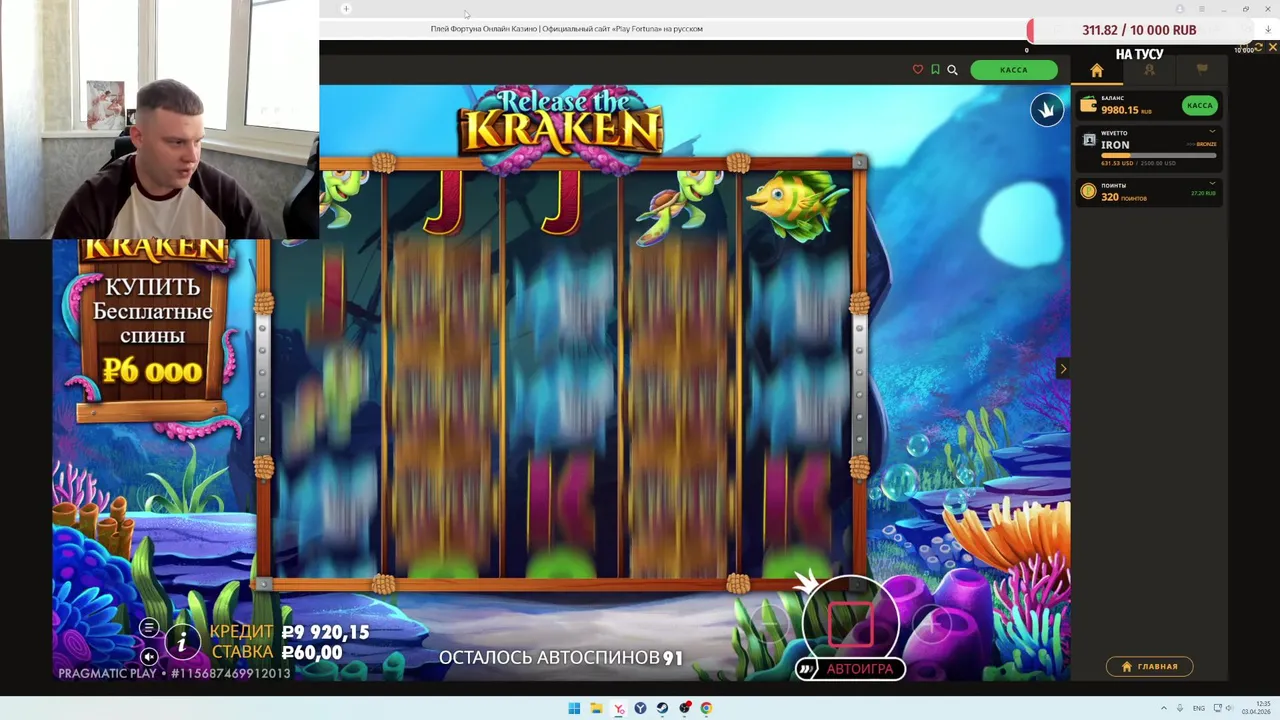
Task: Switch to the flag tab in sidebar
Action: (1202, 70)
